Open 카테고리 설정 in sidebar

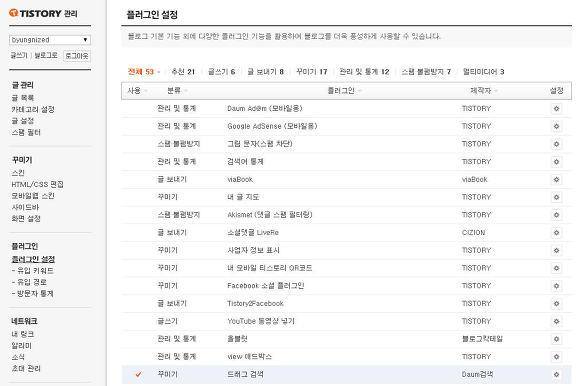pyautogui.click(x=33, y=109)
